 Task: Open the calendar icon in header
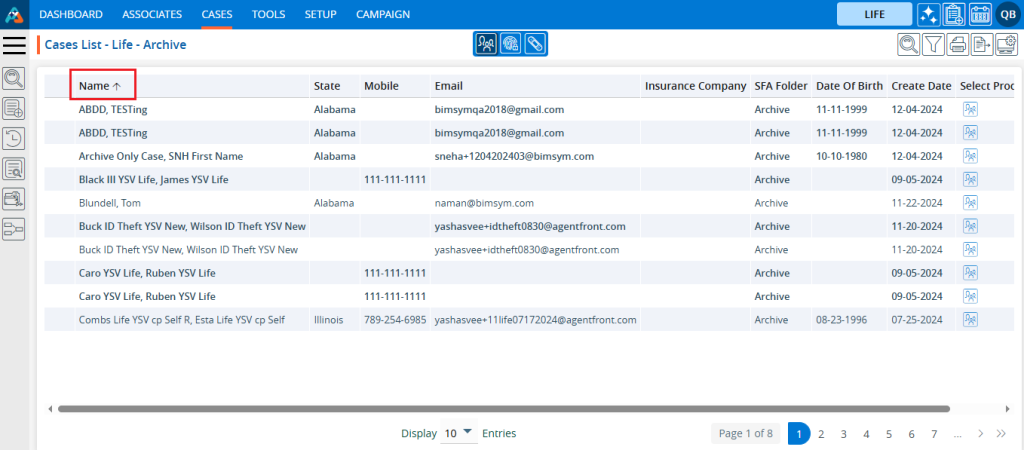(980, 14)
